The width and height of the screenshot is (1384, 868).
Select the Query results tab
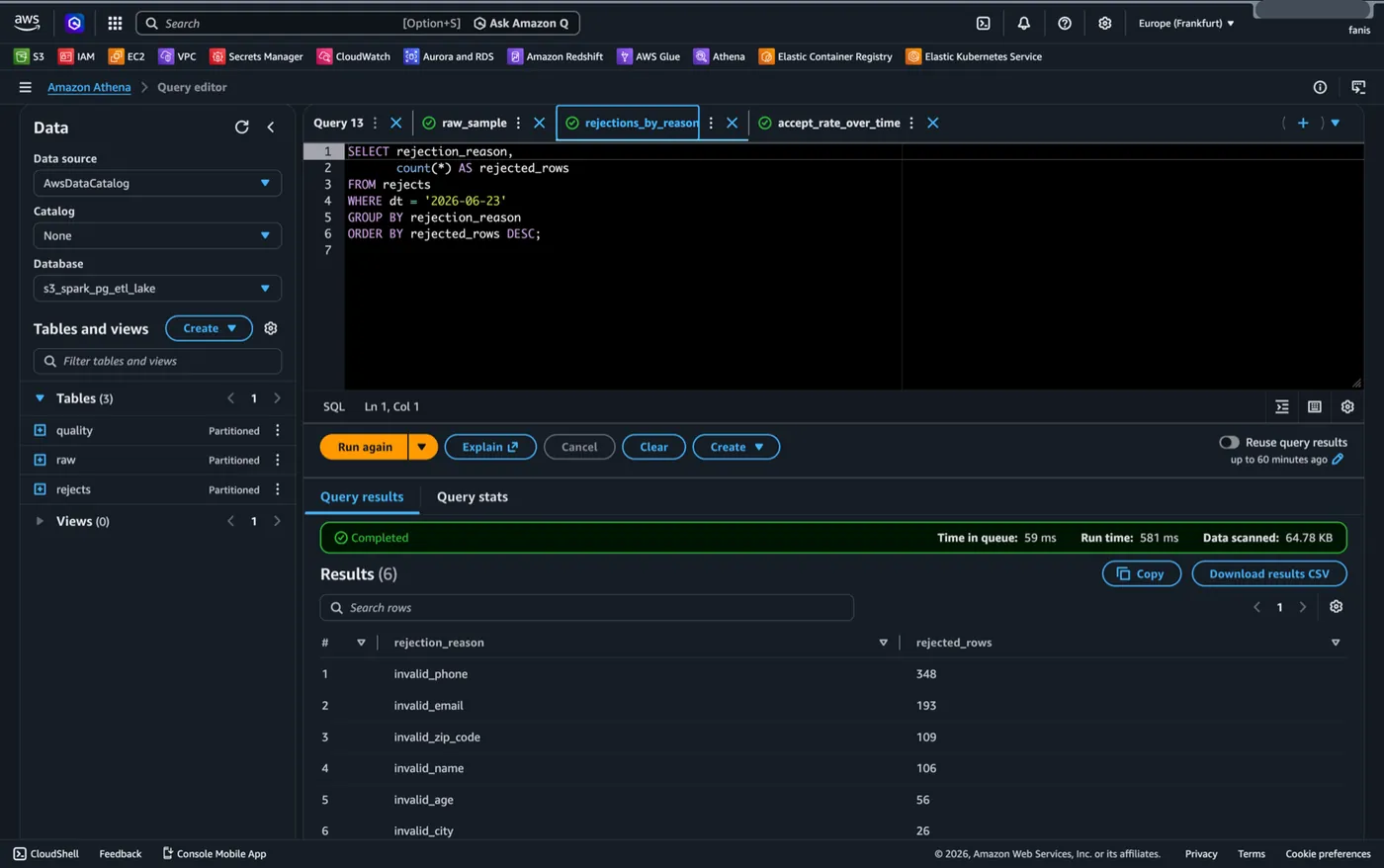[362, 496]
